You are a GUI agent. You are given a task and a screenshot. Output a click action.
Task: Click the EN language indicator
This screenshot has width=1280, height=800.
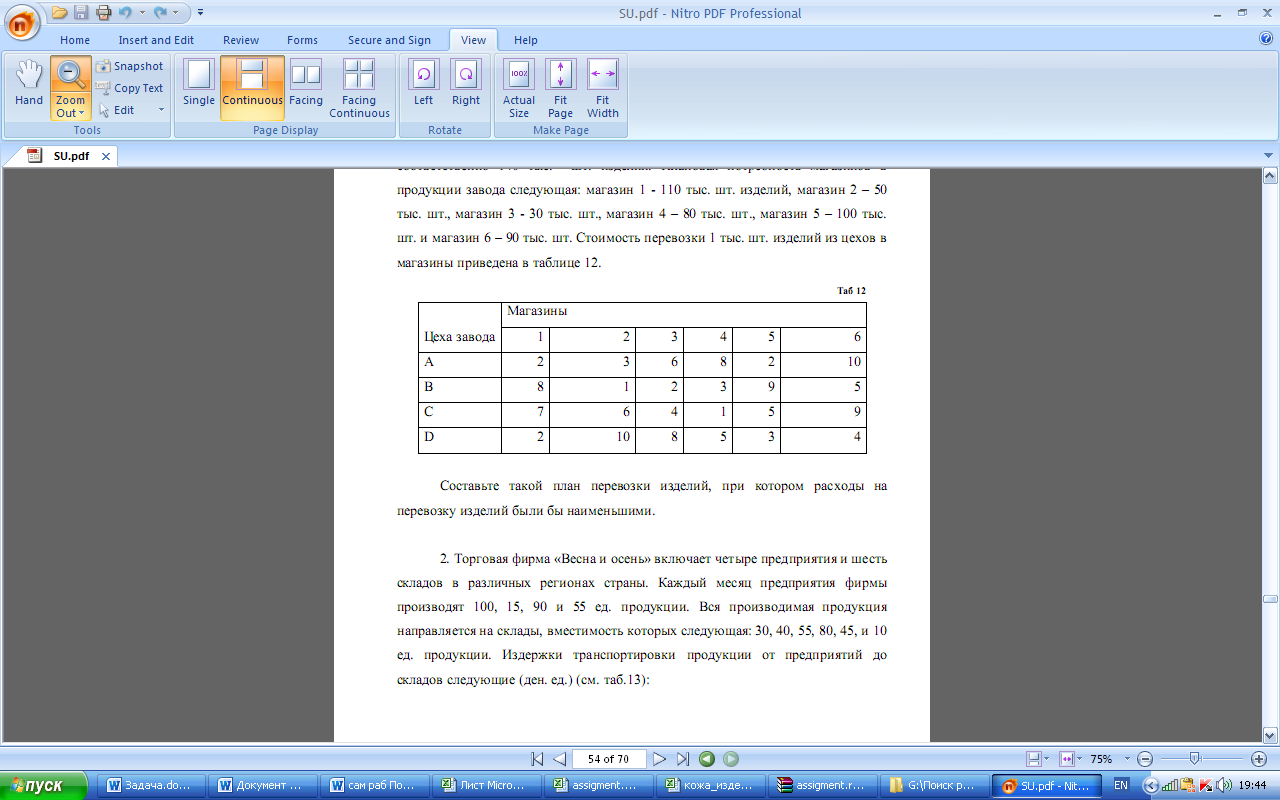coord(1121,785)
